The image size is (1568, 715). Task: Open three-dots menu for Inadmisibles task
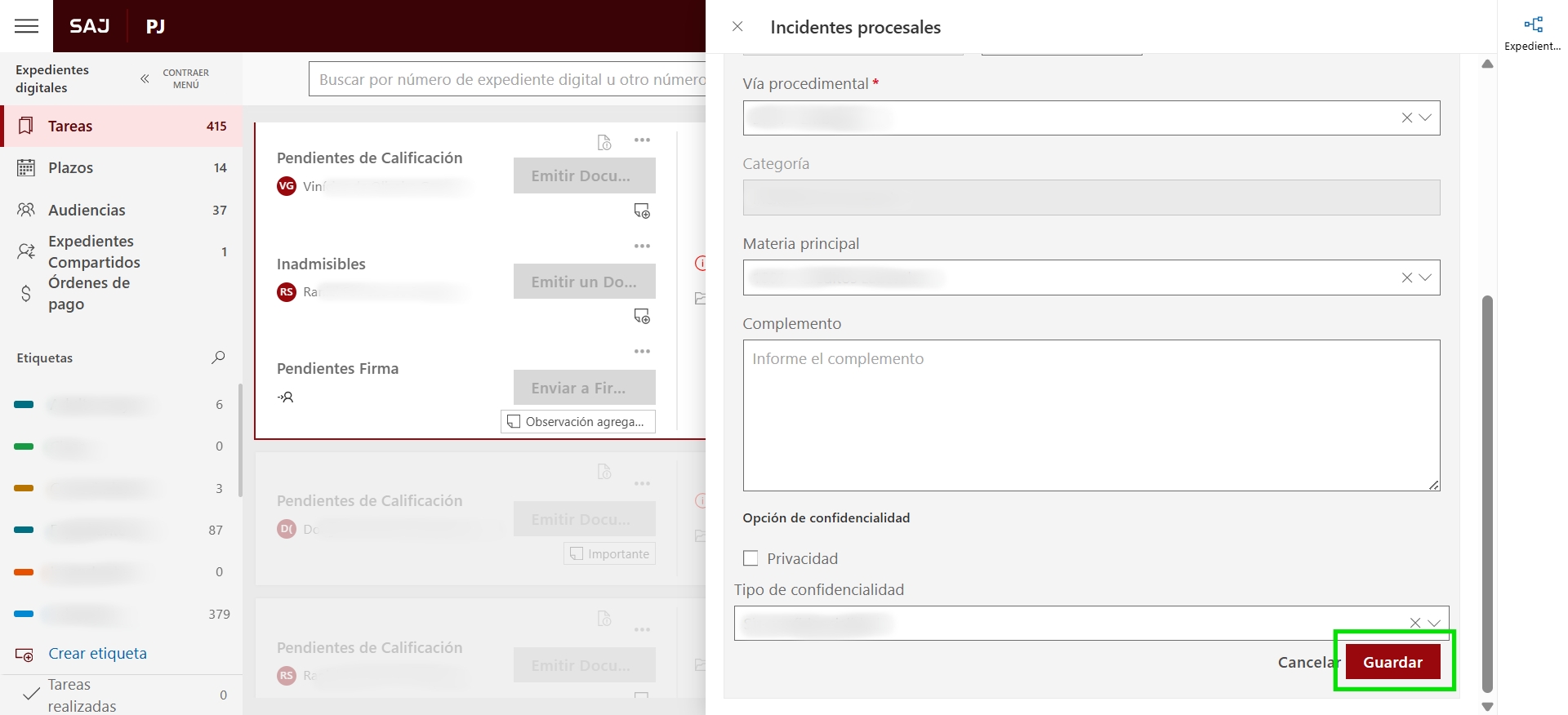pos(642,246)
